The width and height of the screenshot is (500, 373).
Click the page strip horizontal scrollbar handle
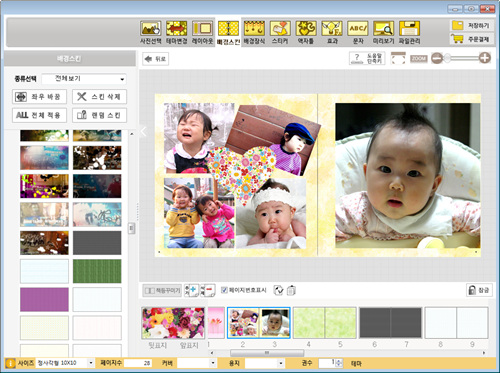click(x=267, y=353)
